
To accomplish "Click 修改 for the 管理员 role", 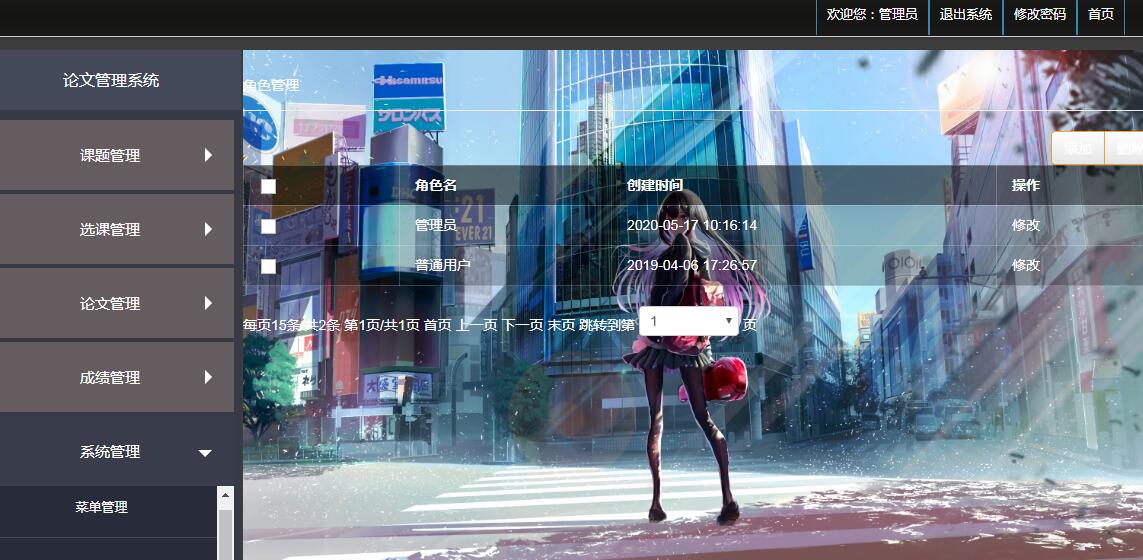I will 1026,225.
